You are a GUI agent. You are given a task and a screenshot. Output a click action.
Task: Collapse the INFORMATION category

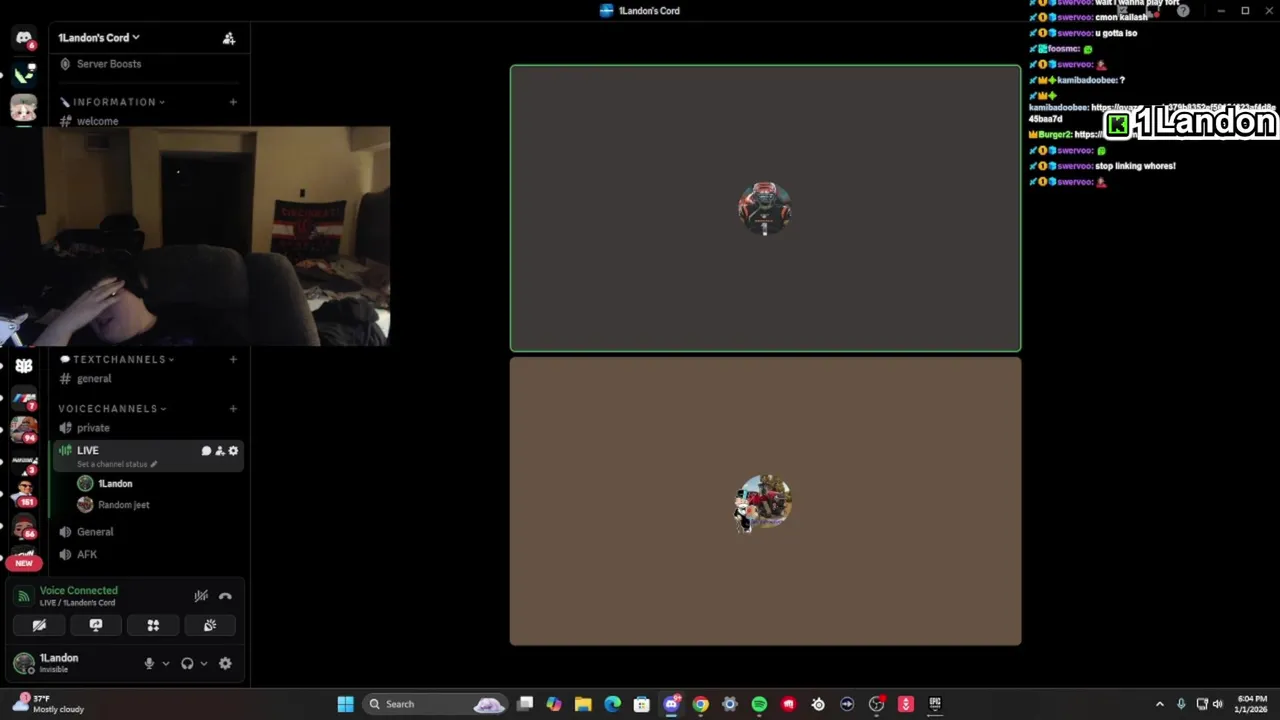coord(113,102)
